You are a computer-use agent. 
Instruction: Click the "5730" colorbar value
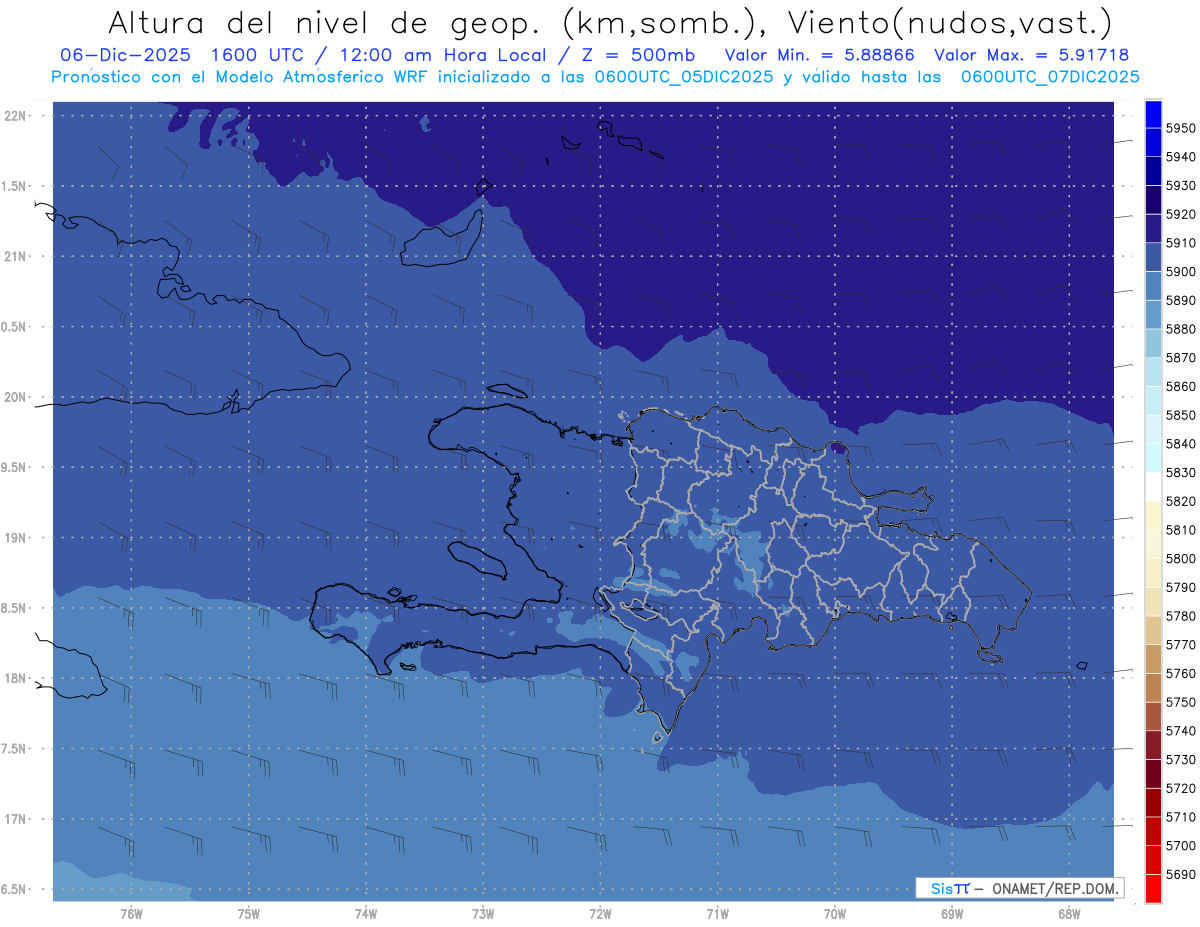[x=1180, y=760]
